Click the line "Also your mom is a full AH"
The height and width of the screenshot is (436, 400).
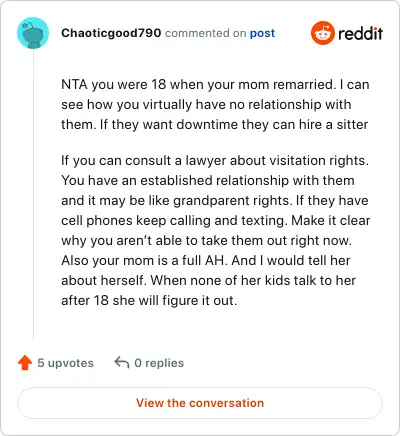tap(206, 261)
